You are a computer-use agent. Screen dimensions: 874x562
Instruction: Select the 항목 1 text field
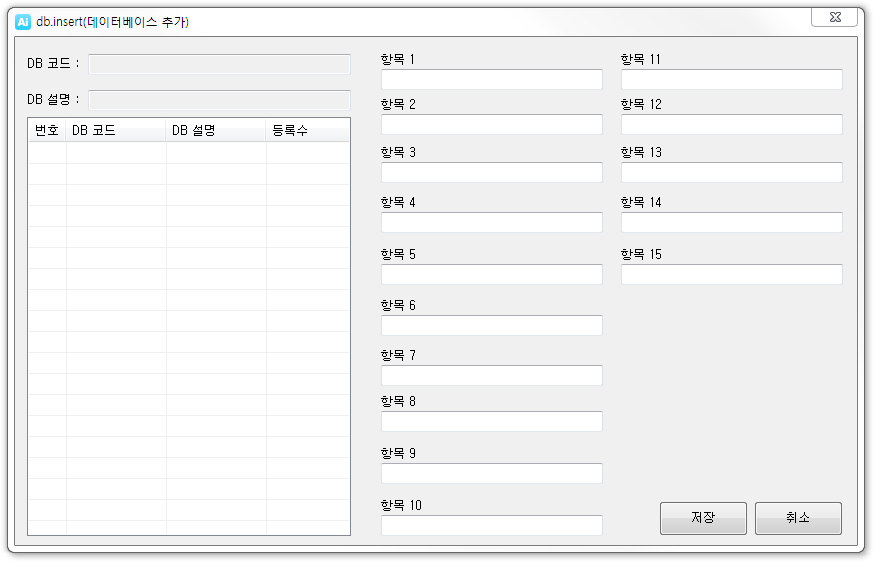click(492, 79)
